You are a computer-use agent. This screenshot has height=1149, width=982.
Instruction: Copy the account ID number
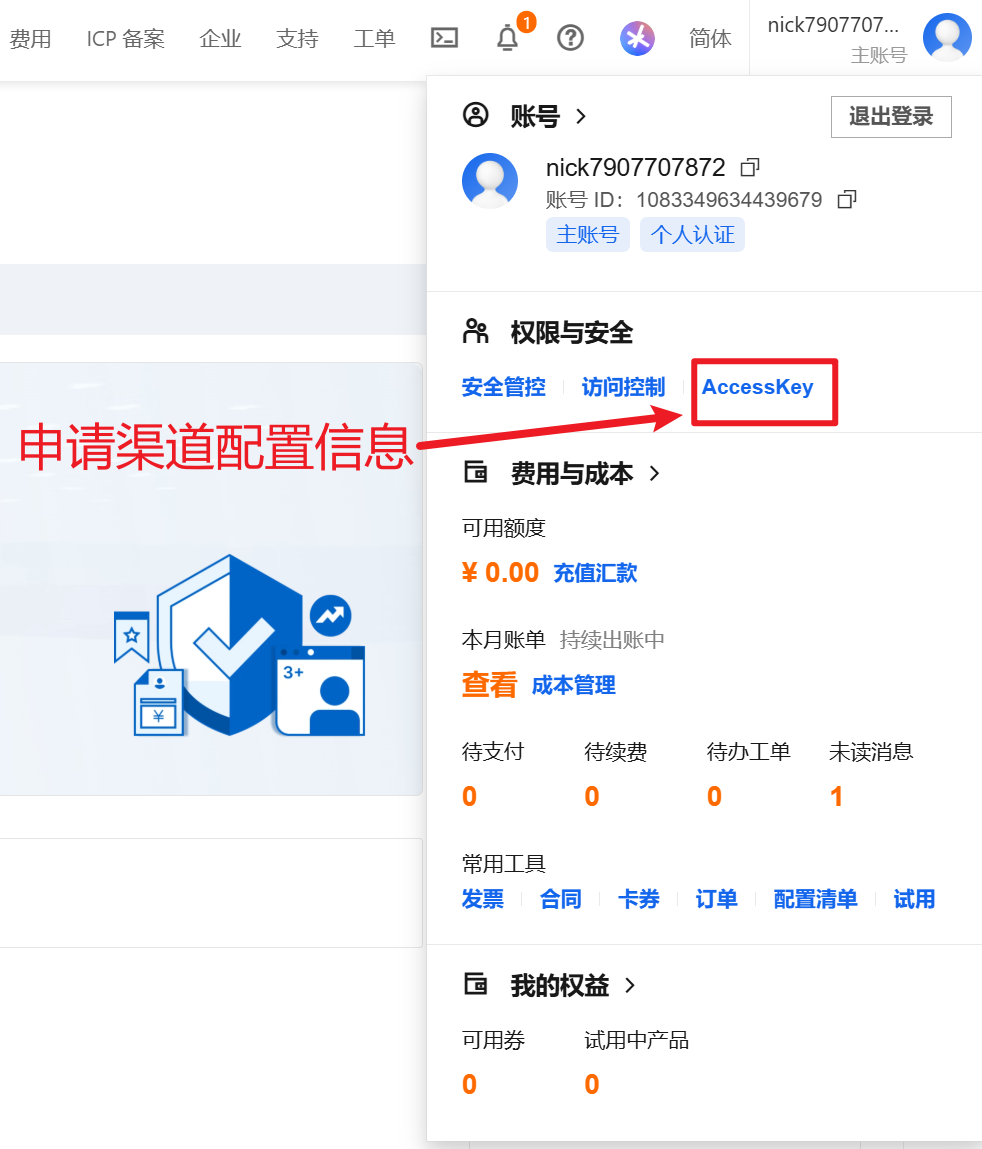(847, 200)
